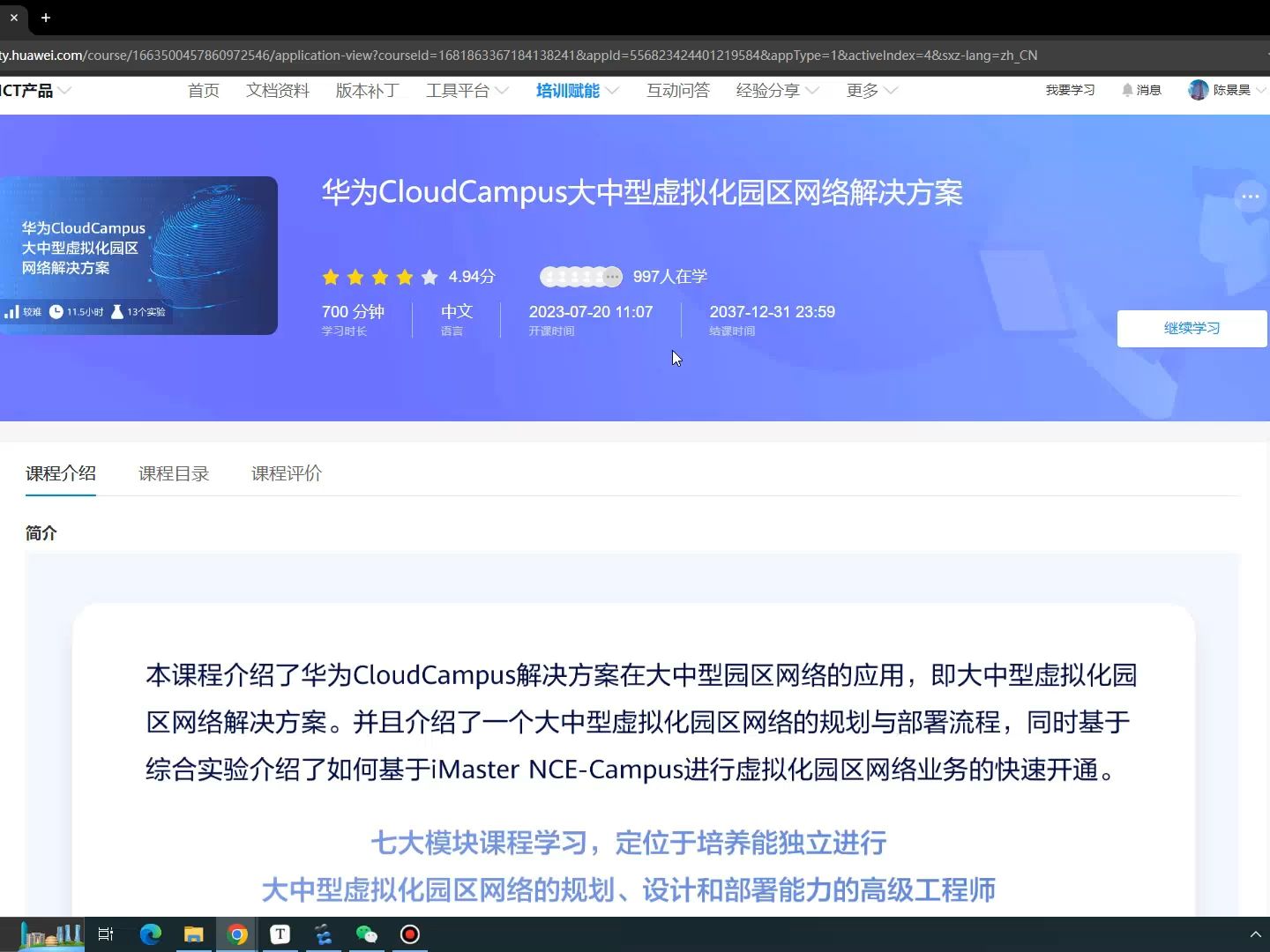This screenshot has width=1270, height=952.
Task: Expand the 陈景昊 account dropdown arrow
Action: click(x=1260, y=90)
